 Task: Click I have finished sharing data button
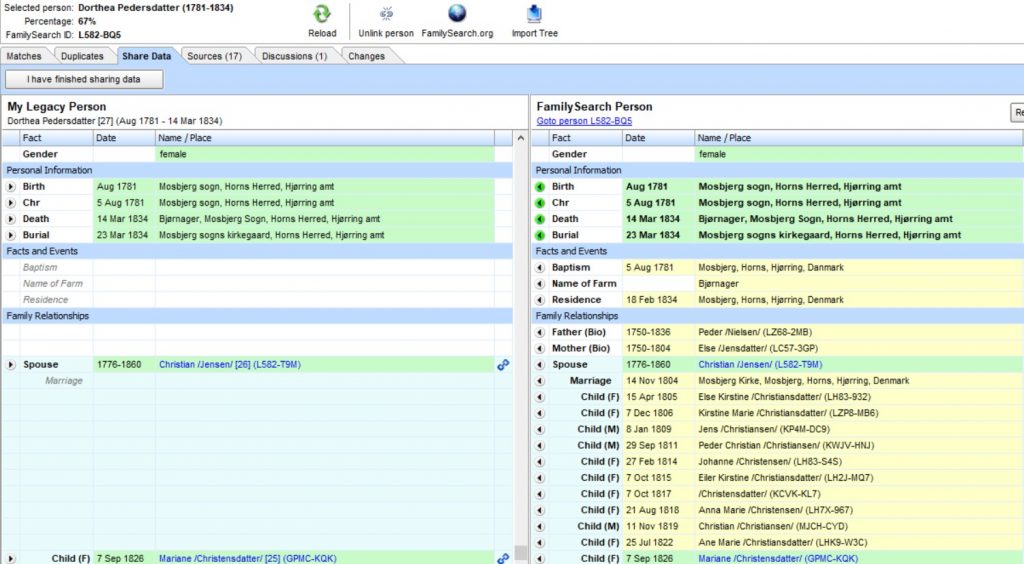84,79
